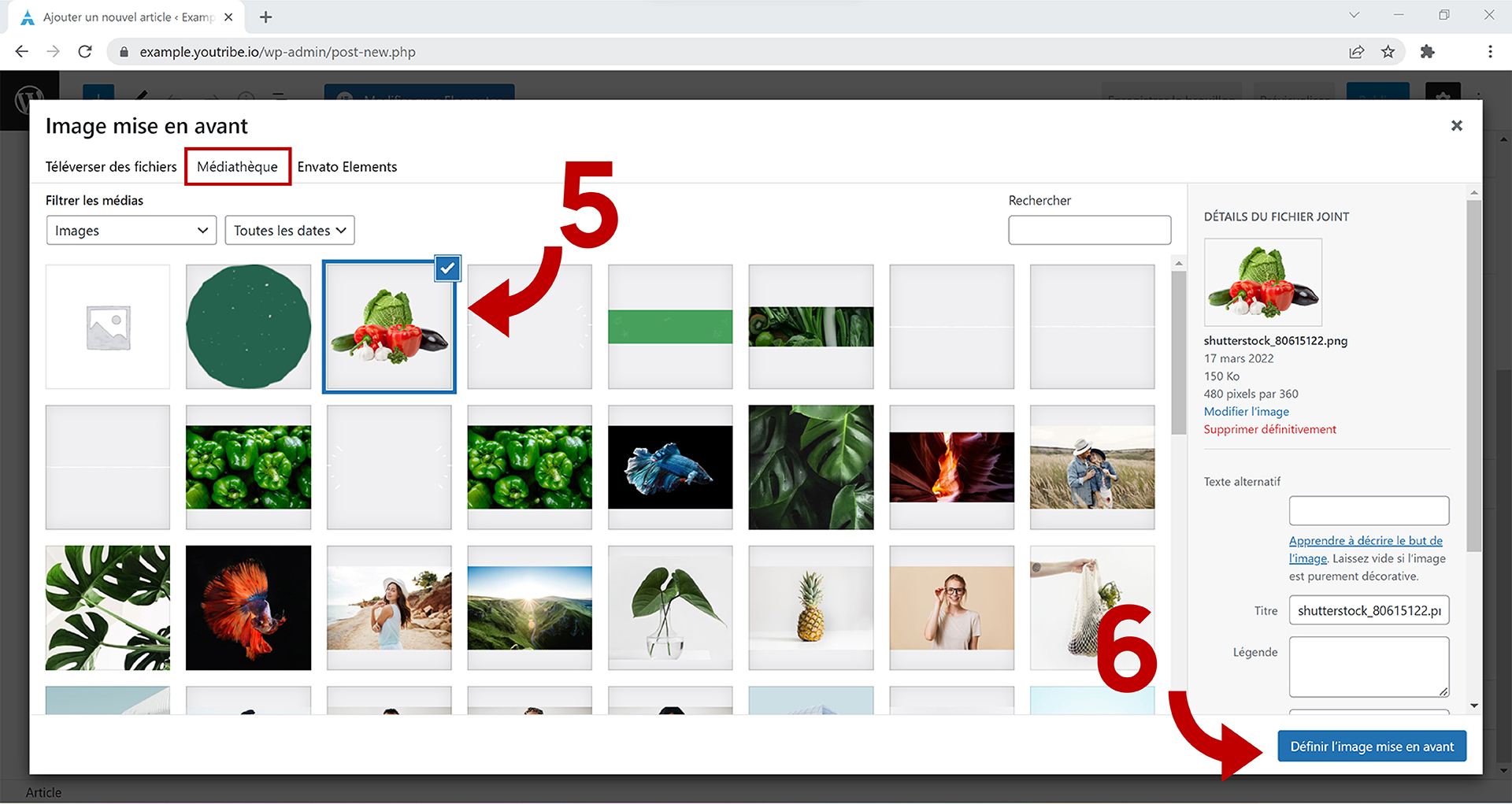1512x804 pixels.
Task: Bookmark page with the star icon
Action: click(x=1388, y=52)
